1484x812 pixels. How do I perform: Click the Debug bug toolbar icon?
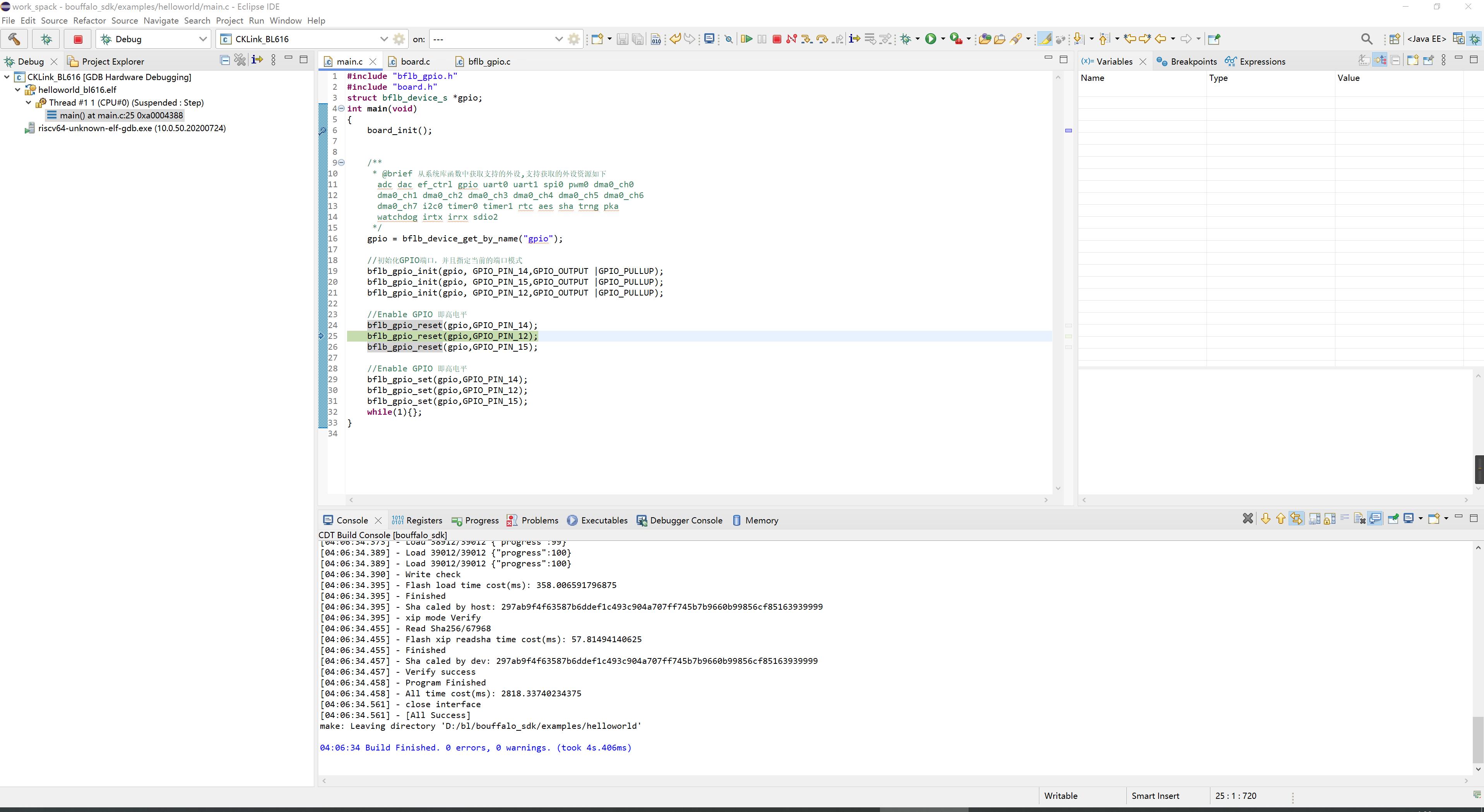point(905,39)
